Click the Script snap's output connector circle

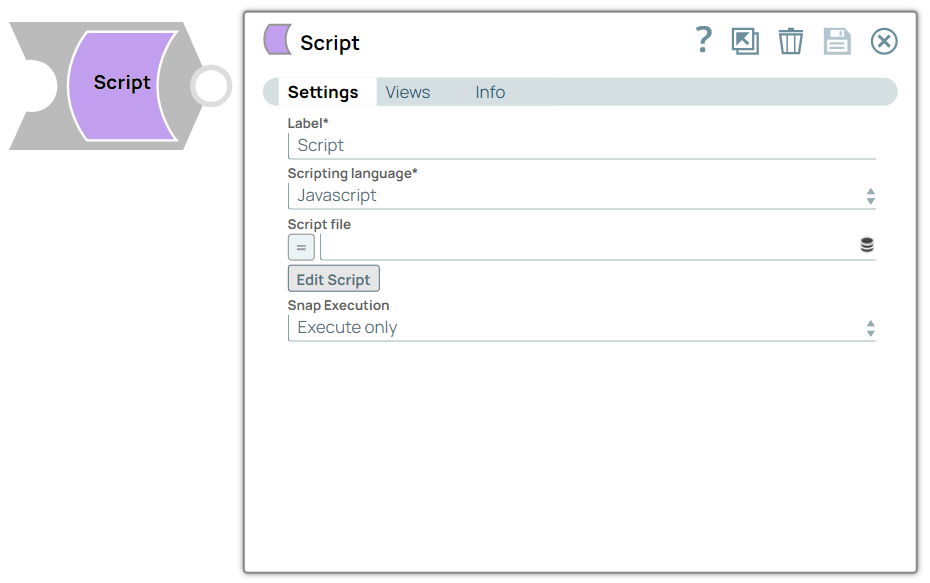[210, 86]
